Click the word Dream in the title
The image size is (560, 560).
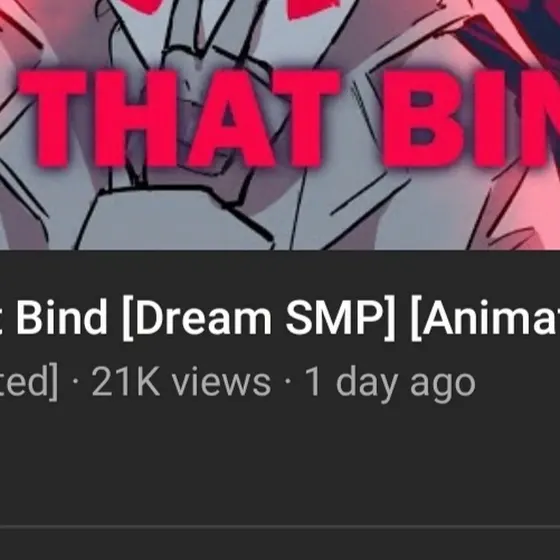point(203,317)
